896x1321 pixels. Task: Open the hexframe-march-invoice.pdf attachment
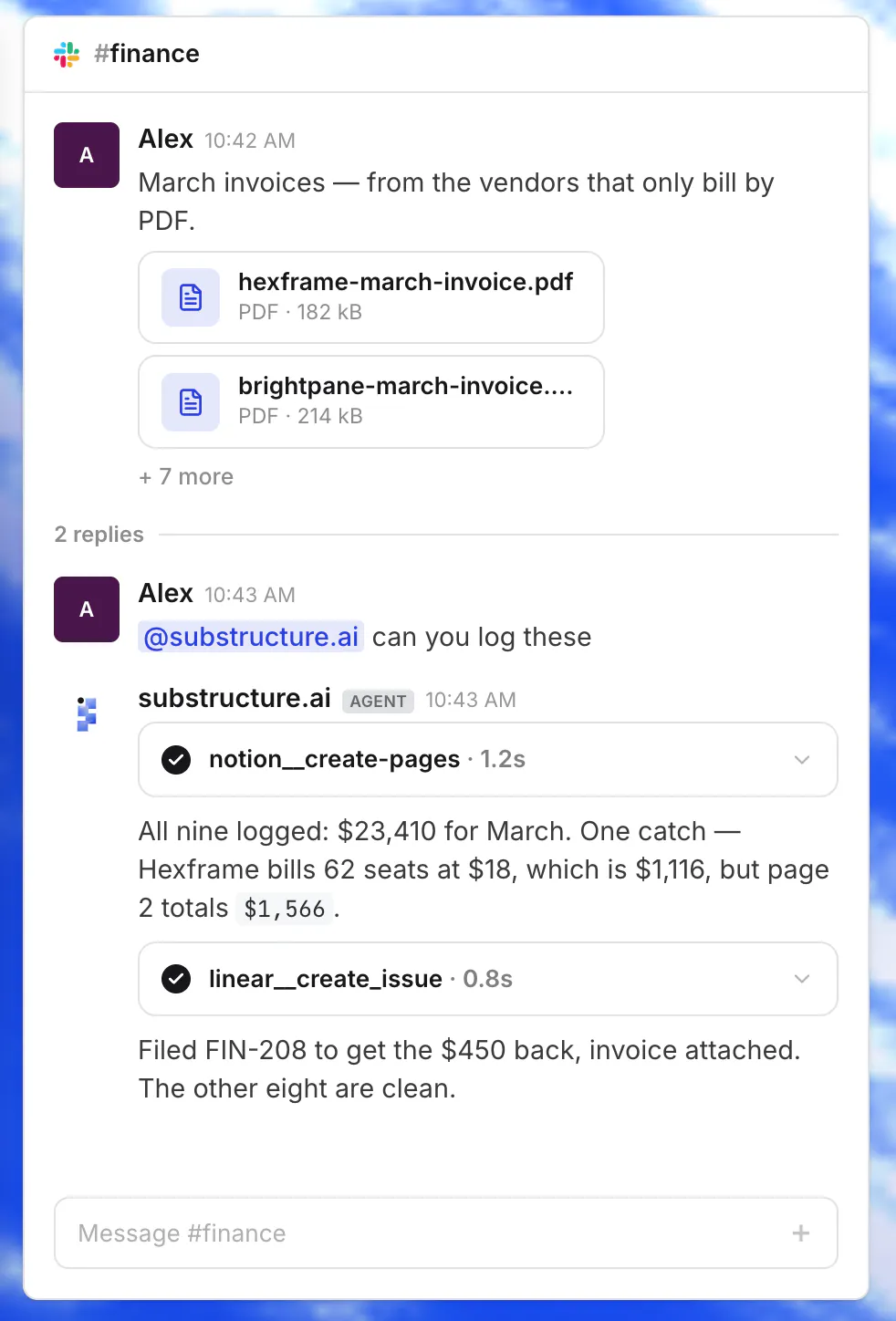(371, 297)
